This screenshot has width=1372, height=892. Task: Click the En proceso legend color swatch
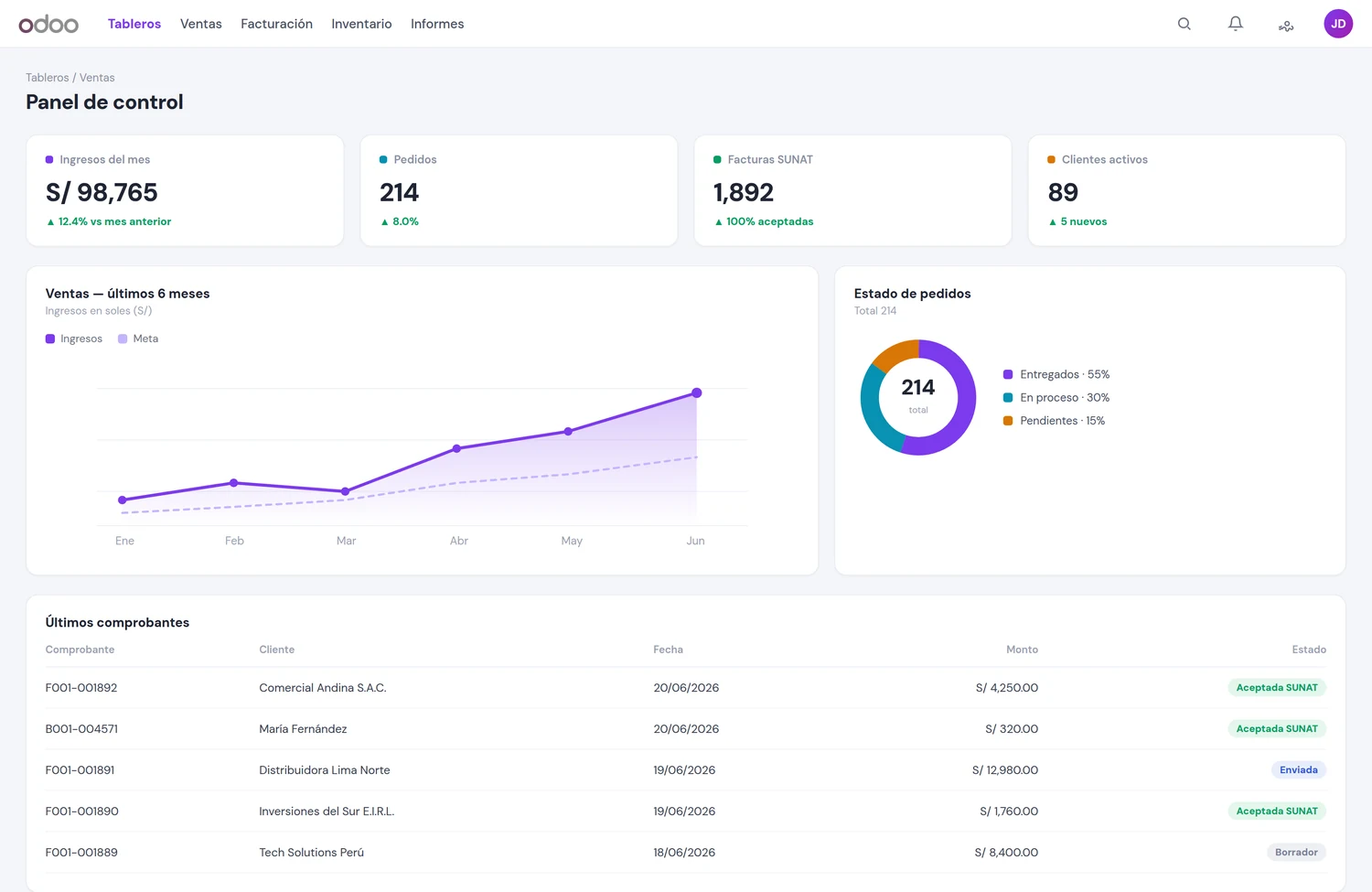coord(1008,397)
